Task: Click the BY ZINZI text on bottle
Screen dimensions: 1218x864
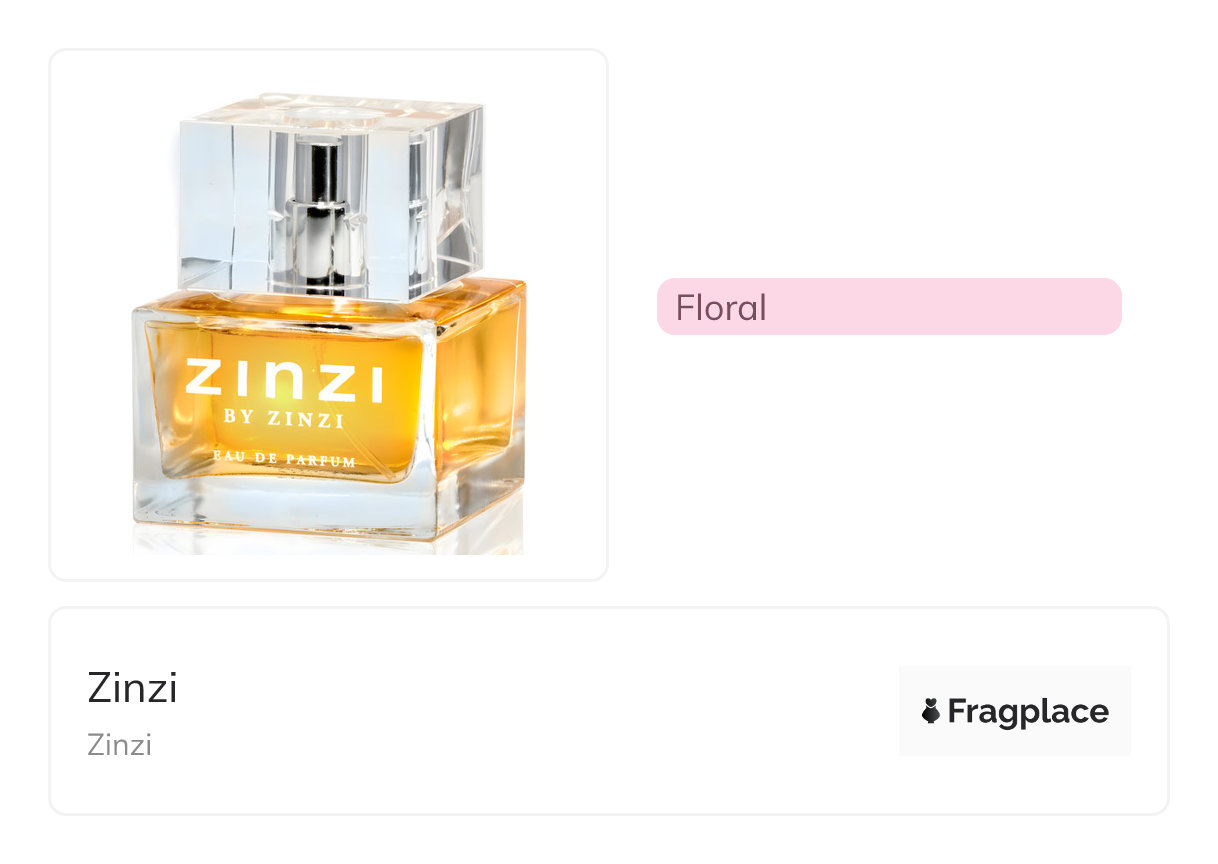Action: click(285, 419)
